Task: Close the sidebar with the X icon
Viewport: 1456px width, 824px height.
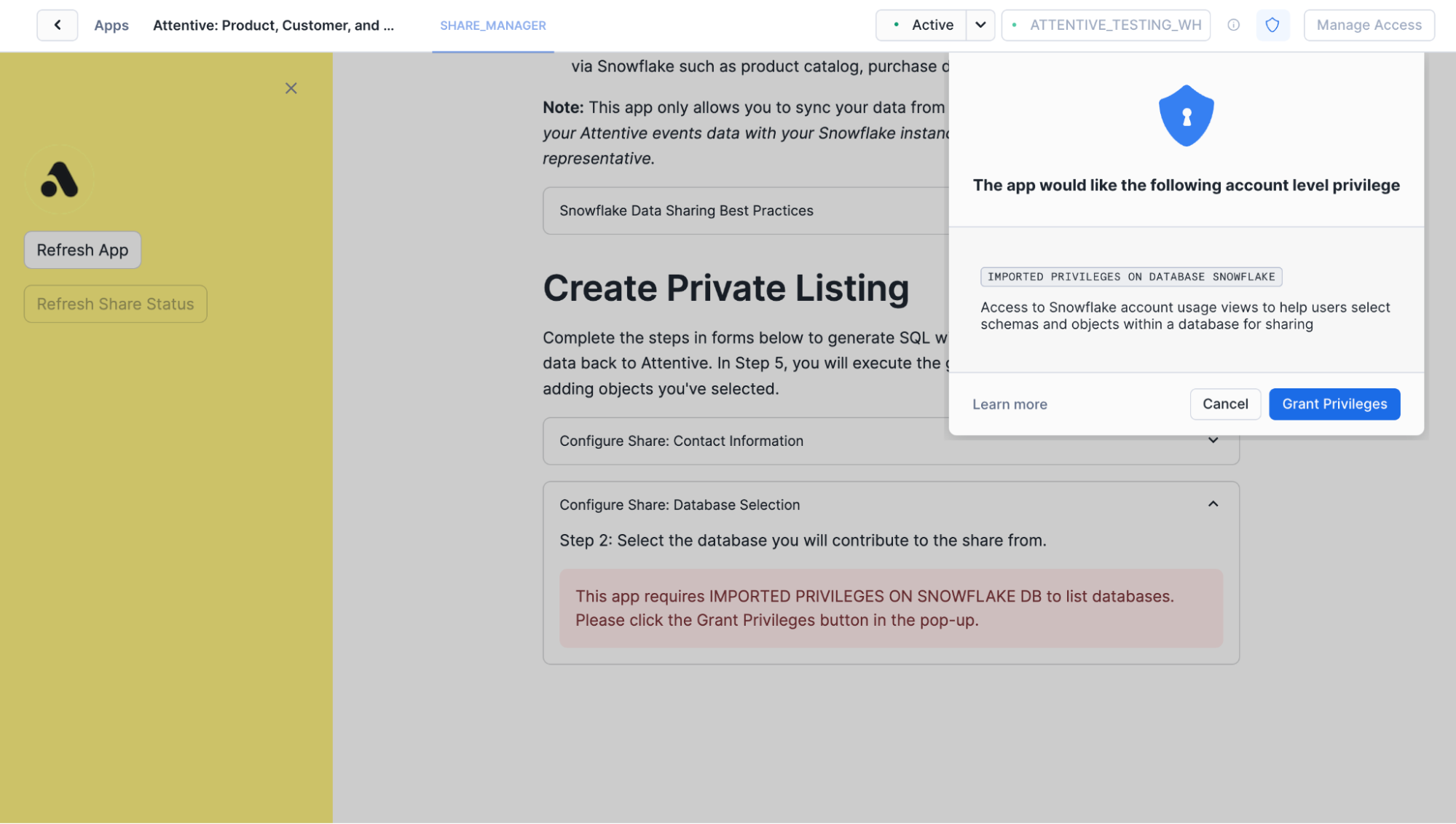Action: 291,88
